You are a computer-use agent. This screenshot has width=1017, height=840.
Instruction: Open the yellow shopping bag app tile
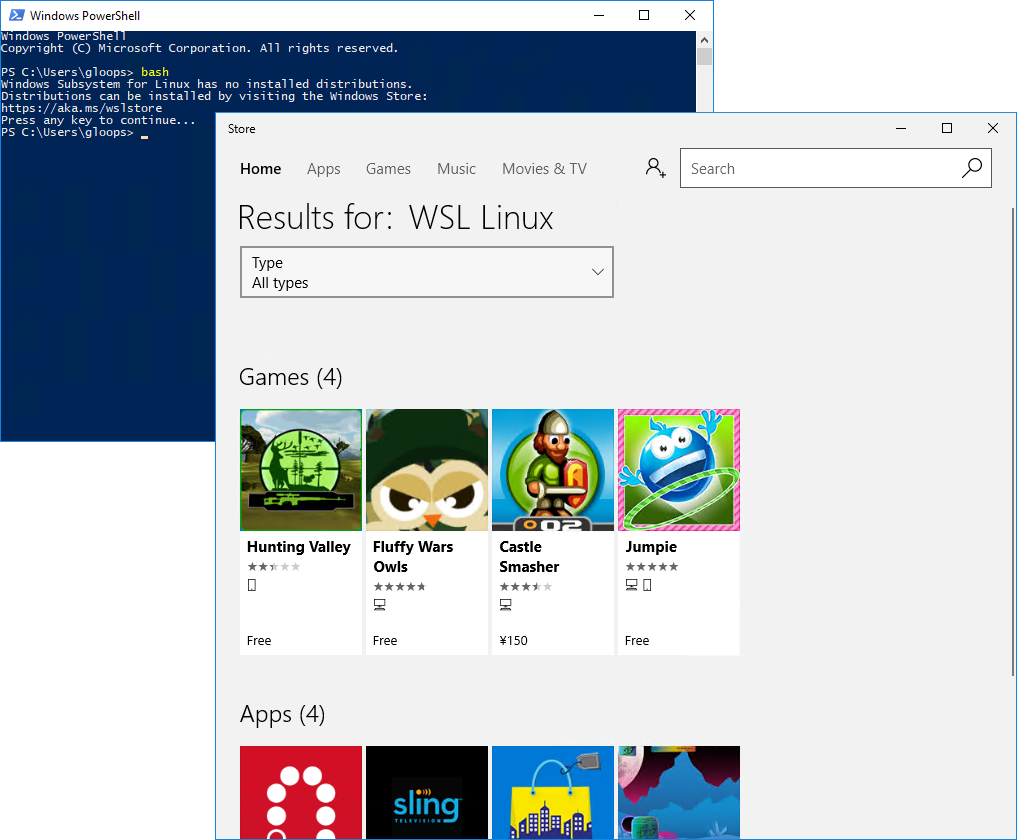pos(553,793)
